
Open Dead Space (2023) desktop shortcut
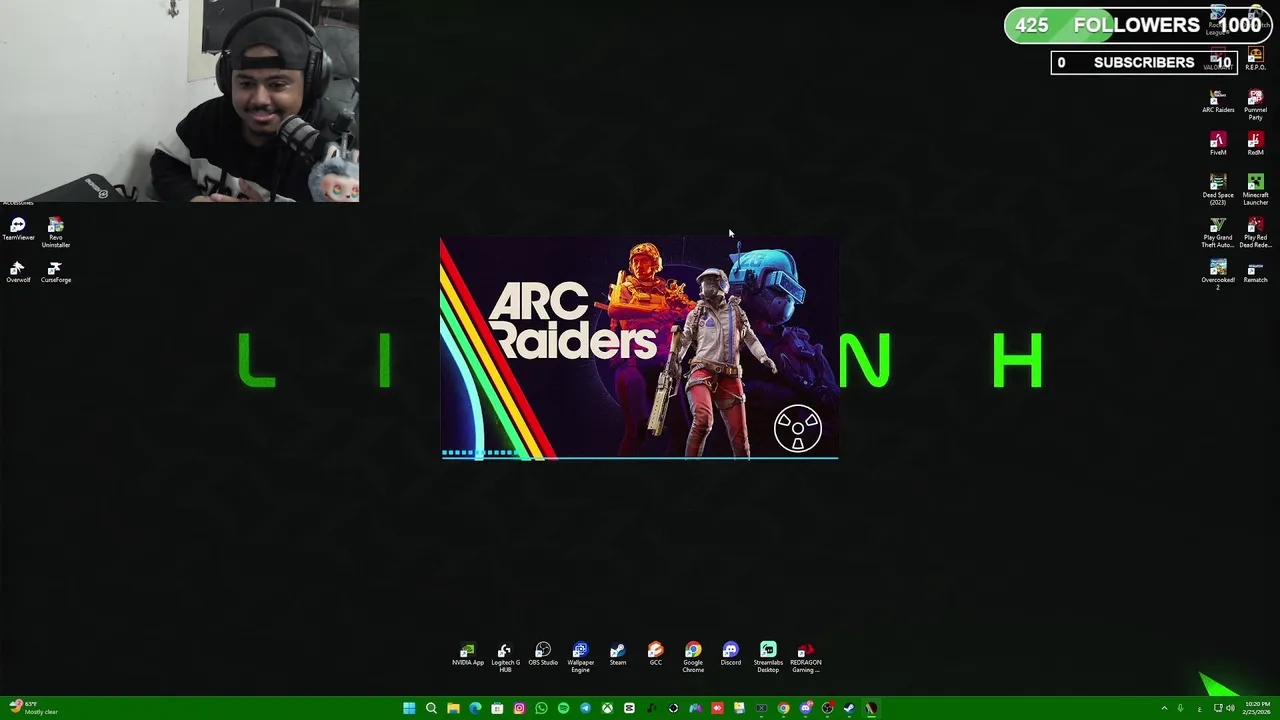click(1218, 190)
